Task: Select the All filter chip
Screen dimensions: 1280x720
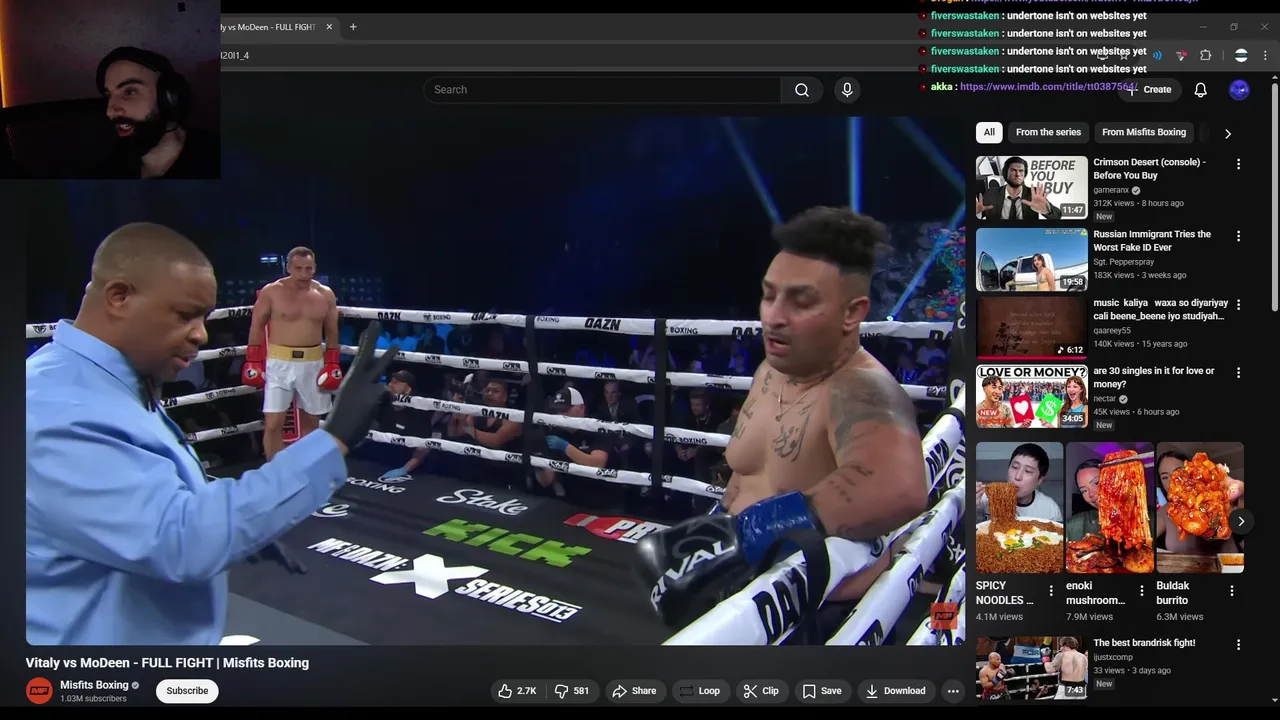Action: [989, 132]
